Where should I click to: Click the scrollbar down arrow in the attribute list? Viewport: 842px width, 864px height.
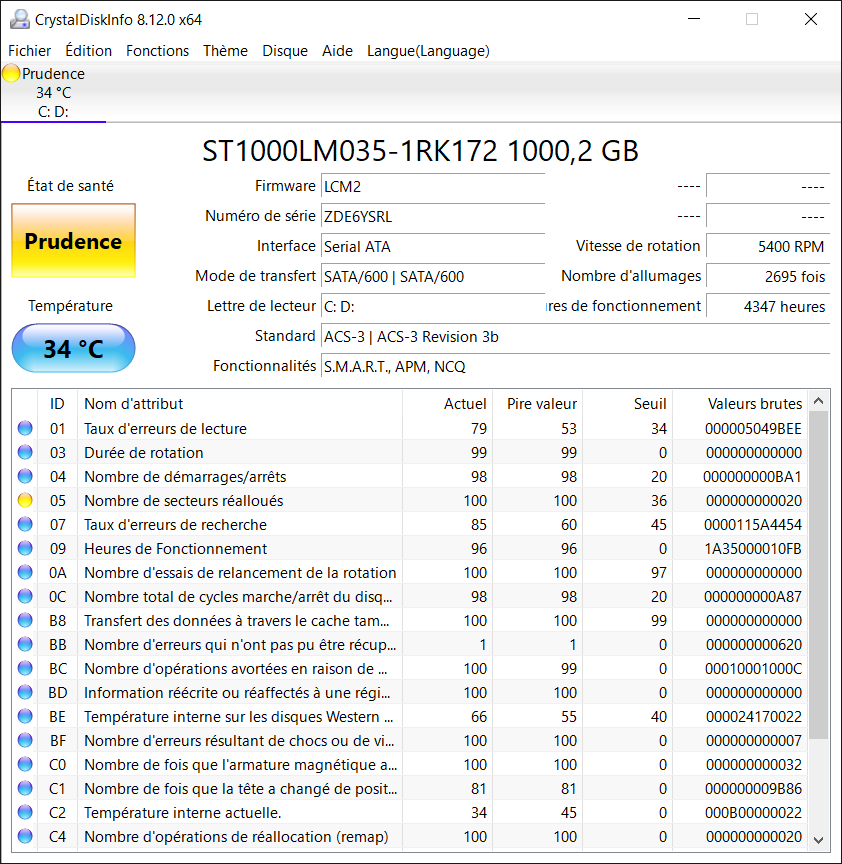click(818, 840)
